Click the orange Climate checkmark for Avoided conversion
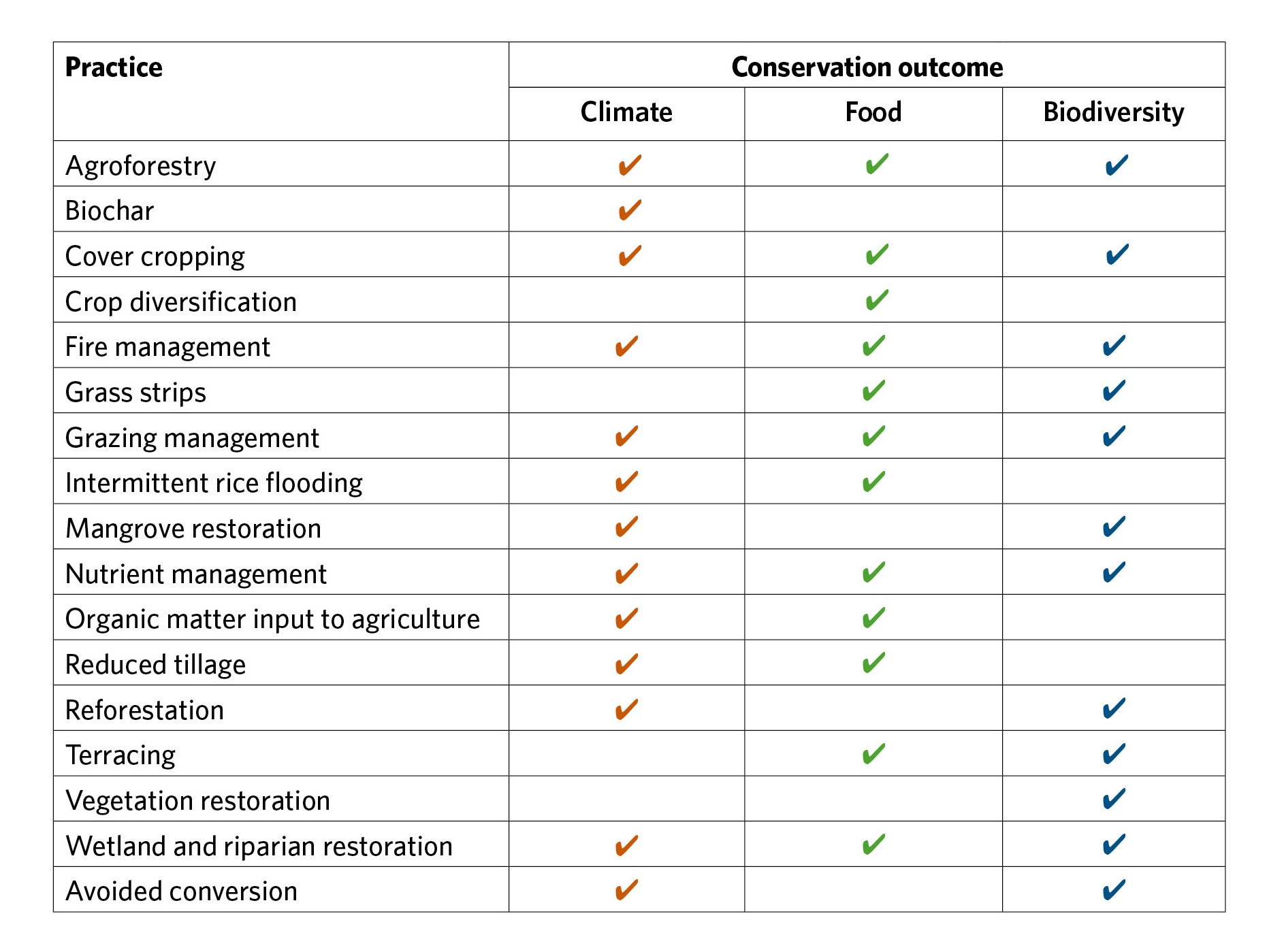 [x=626, y=890]
